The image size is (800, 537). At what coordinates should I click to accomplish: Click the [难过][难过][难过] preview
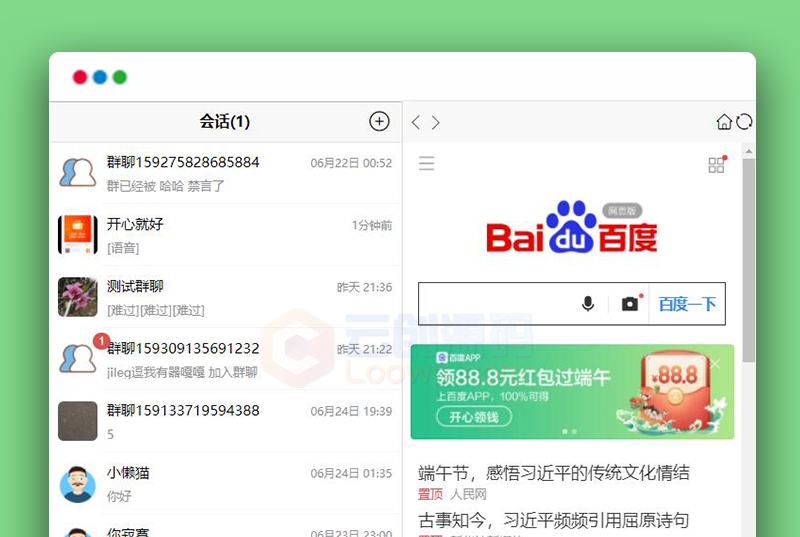click(156, 311)
